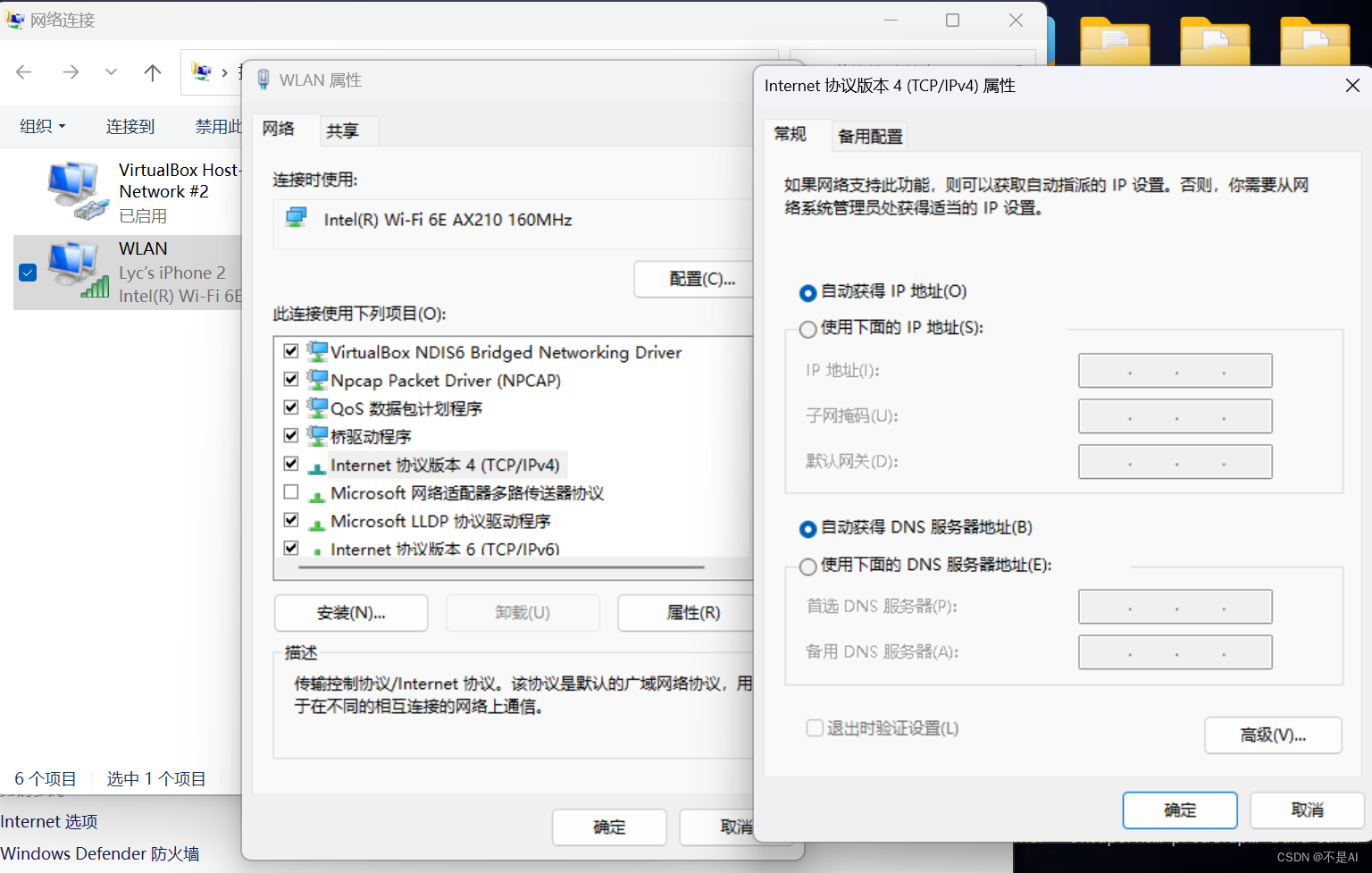
Task: Click the Microsoft LLDP protocol item icon
Action: click(x=317, y=524)
